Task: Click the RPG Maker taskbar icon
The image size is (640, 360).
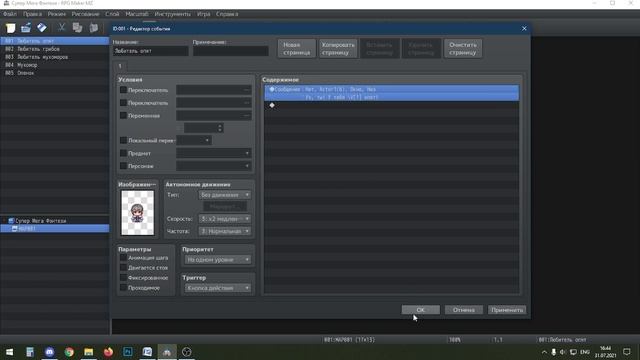Action: tap(167, 352)
